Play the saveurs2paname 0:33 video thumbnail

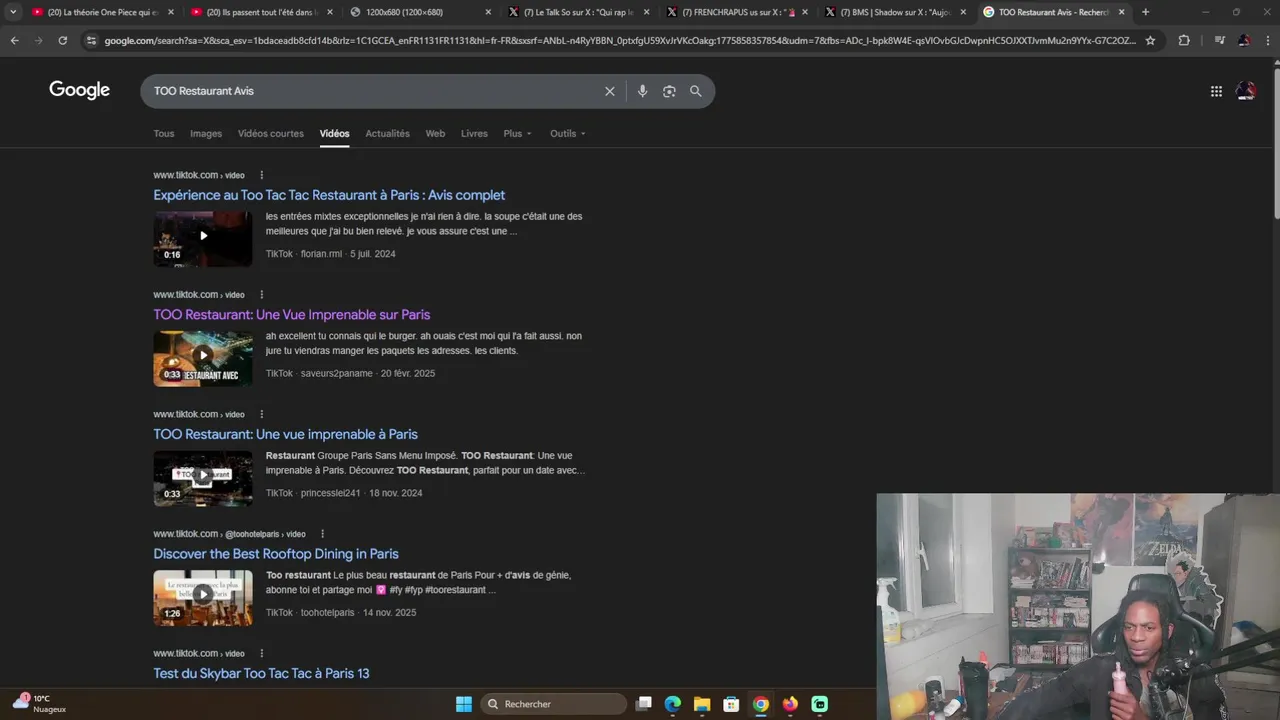coord(203,358)
